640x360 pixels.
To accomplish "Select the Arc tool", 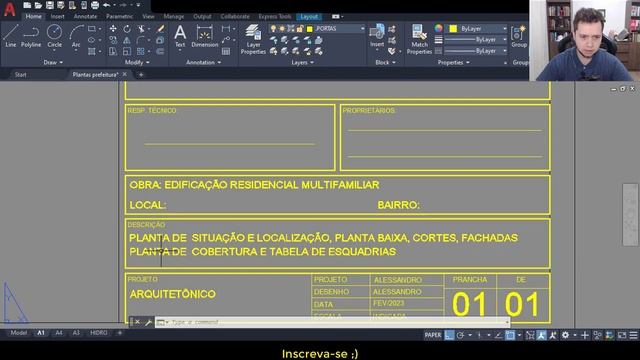I will click(76, 36).
